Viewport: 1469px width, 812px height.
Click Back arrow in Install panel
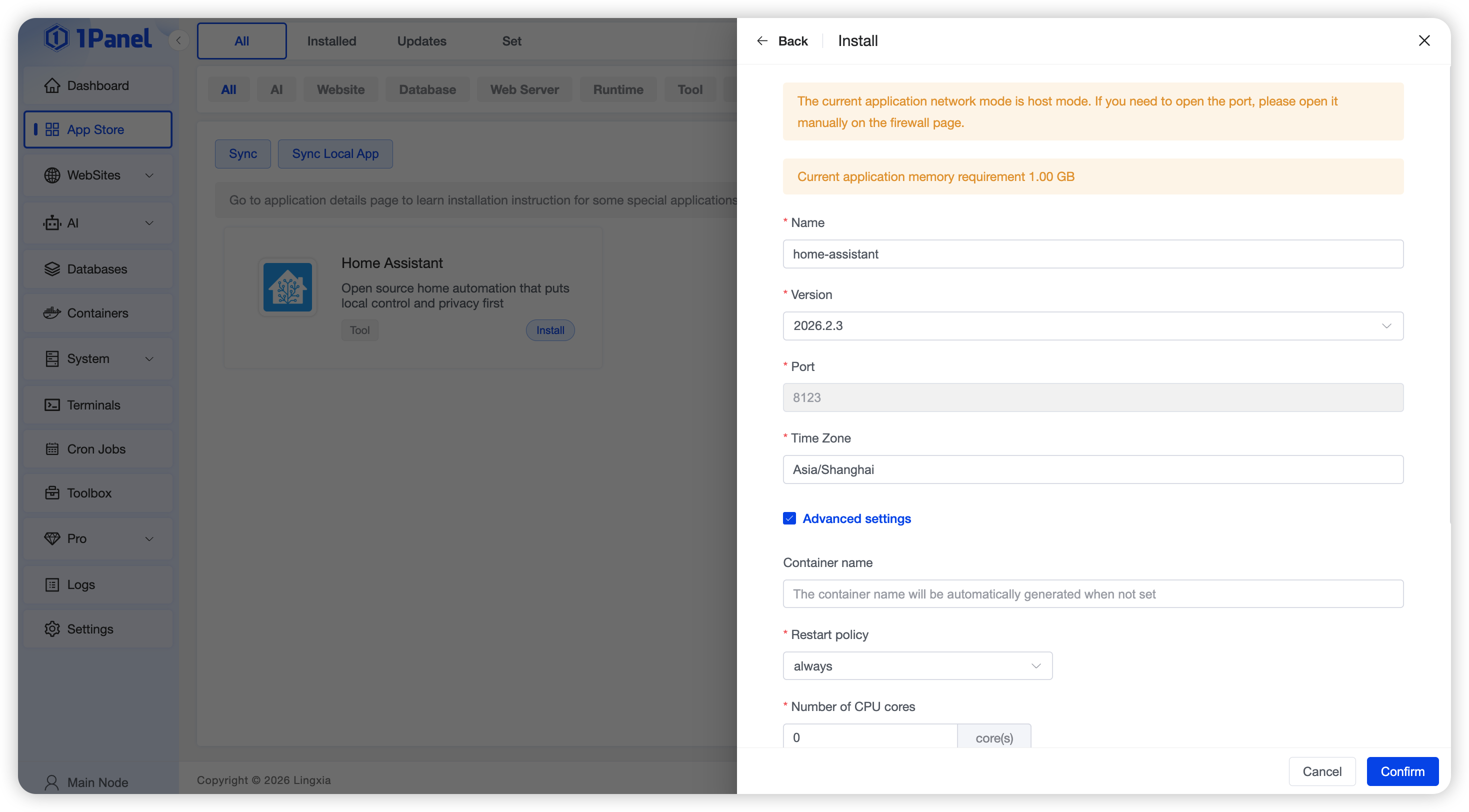(762, 41)
